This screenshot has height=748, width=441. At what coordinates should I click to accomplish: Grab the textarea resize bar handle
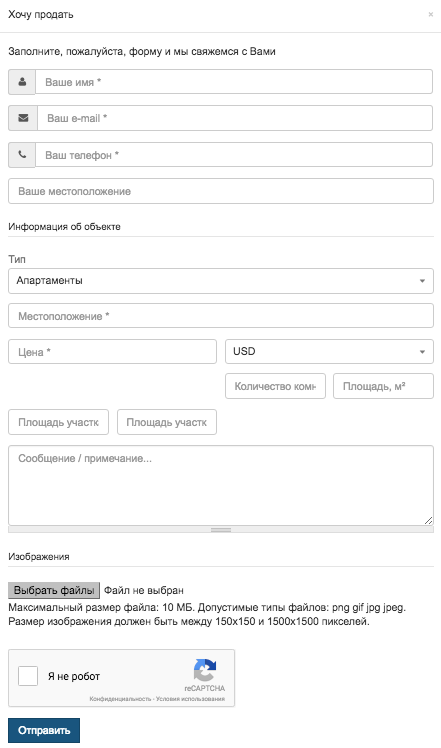220,530
